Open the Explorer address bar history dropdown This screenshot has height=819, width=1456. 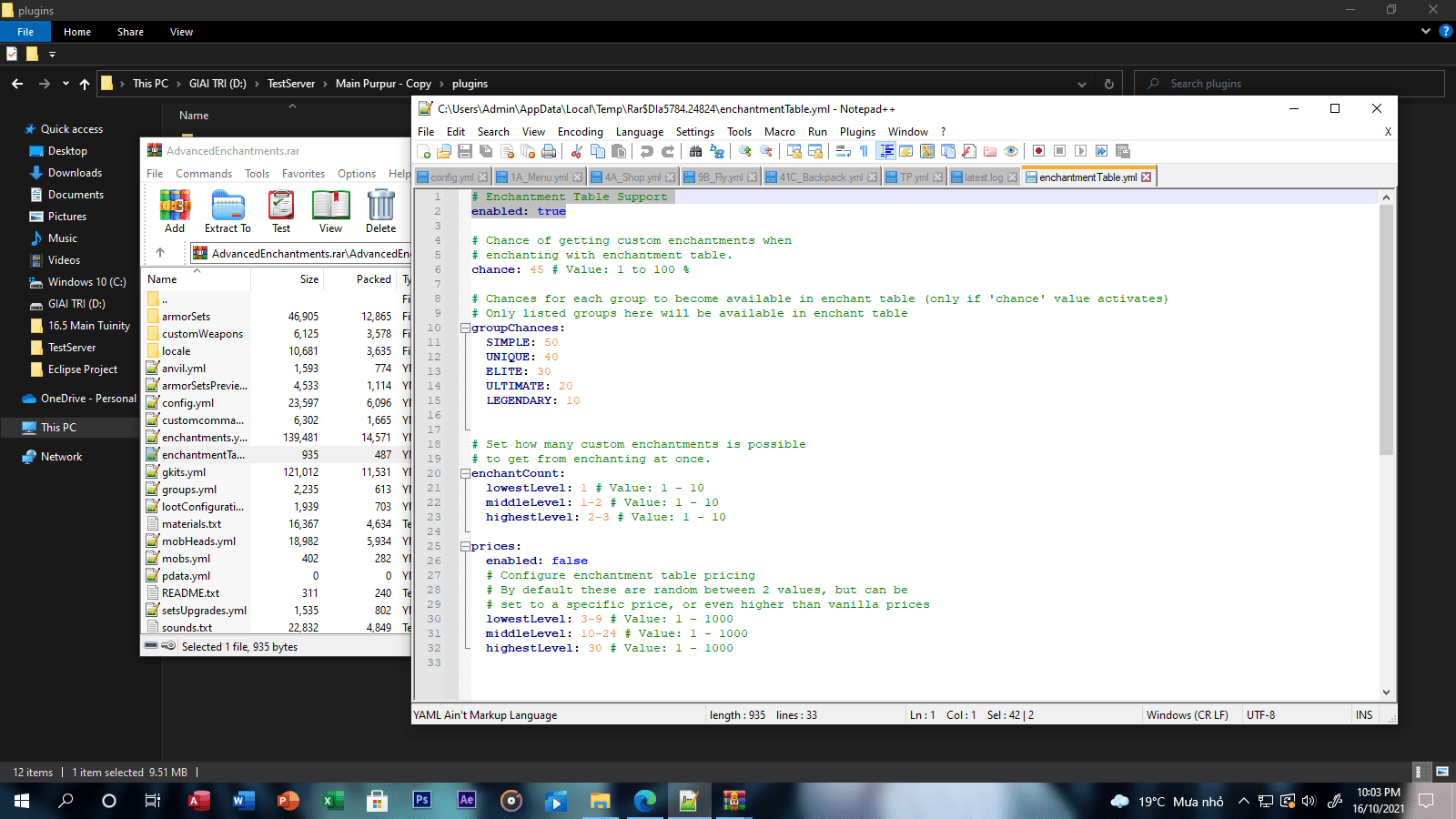click(1081, 84)
